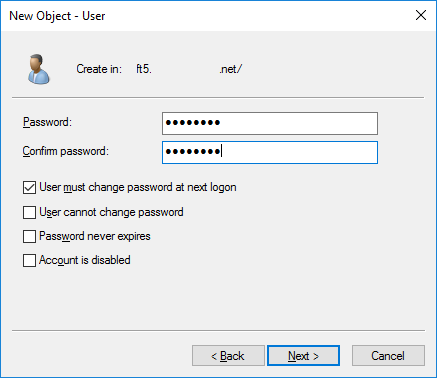
Task: Tick the User cannot change password box
Action: [29, 212]
